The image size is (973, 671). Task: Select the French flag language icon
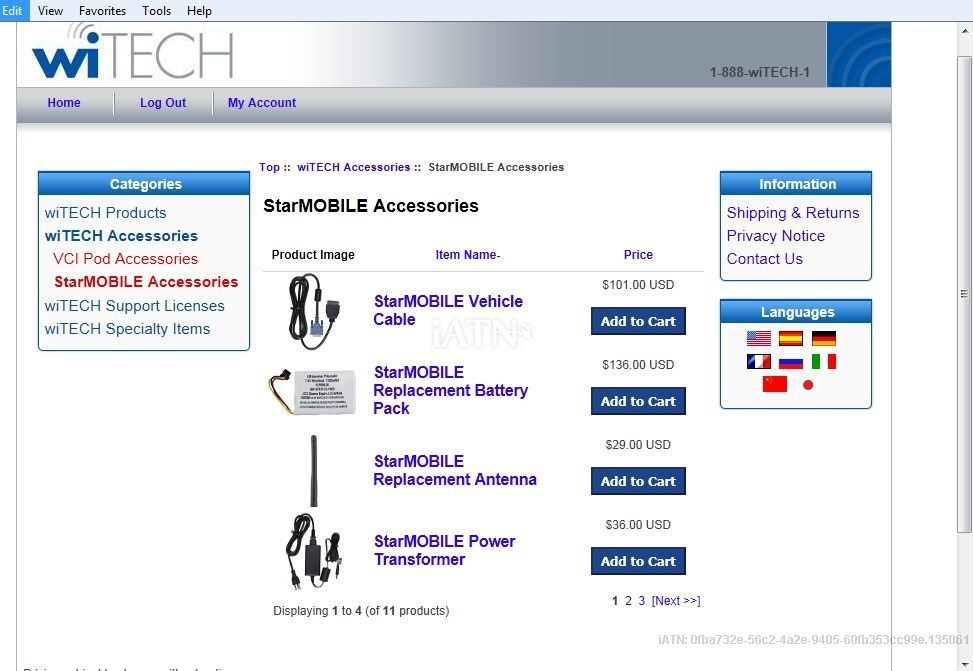[x=758, y=361]
